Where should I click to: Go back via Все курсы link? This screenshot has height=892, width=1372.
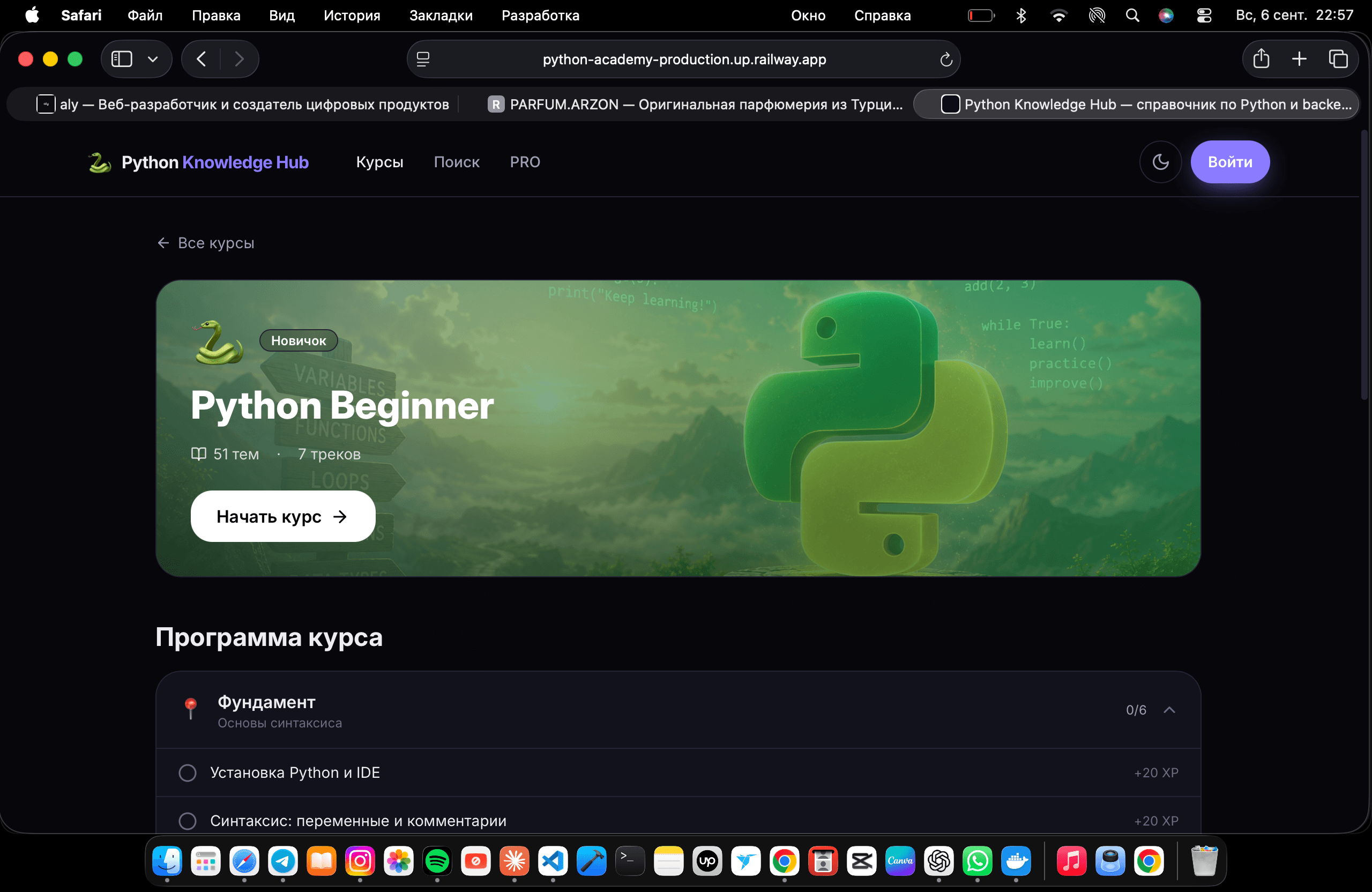pyautogui.click(x=206, y=243)
